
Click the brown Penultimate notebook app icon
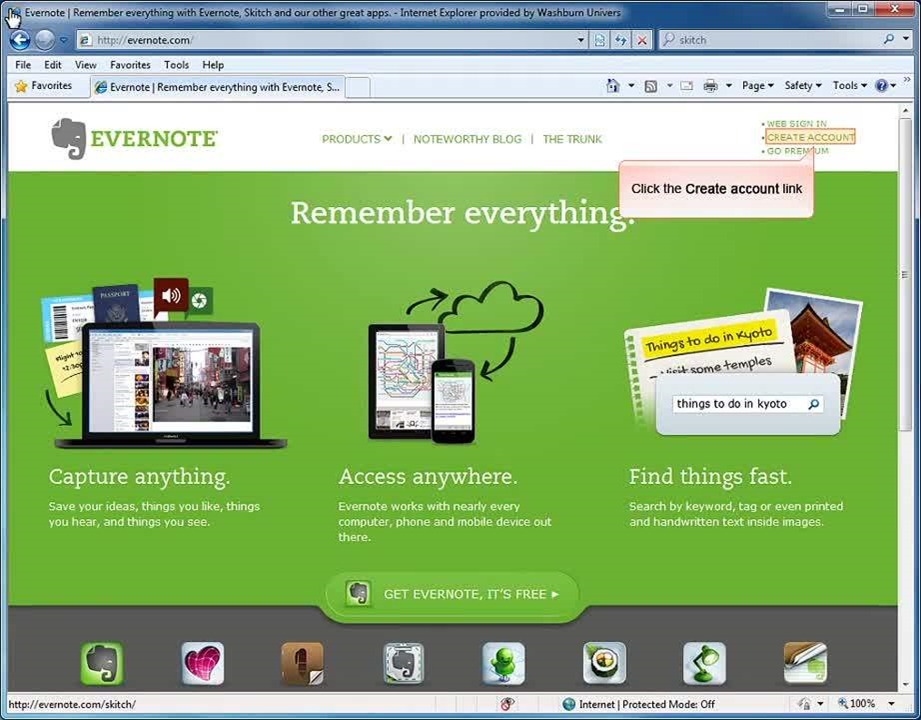coord(302,664)
